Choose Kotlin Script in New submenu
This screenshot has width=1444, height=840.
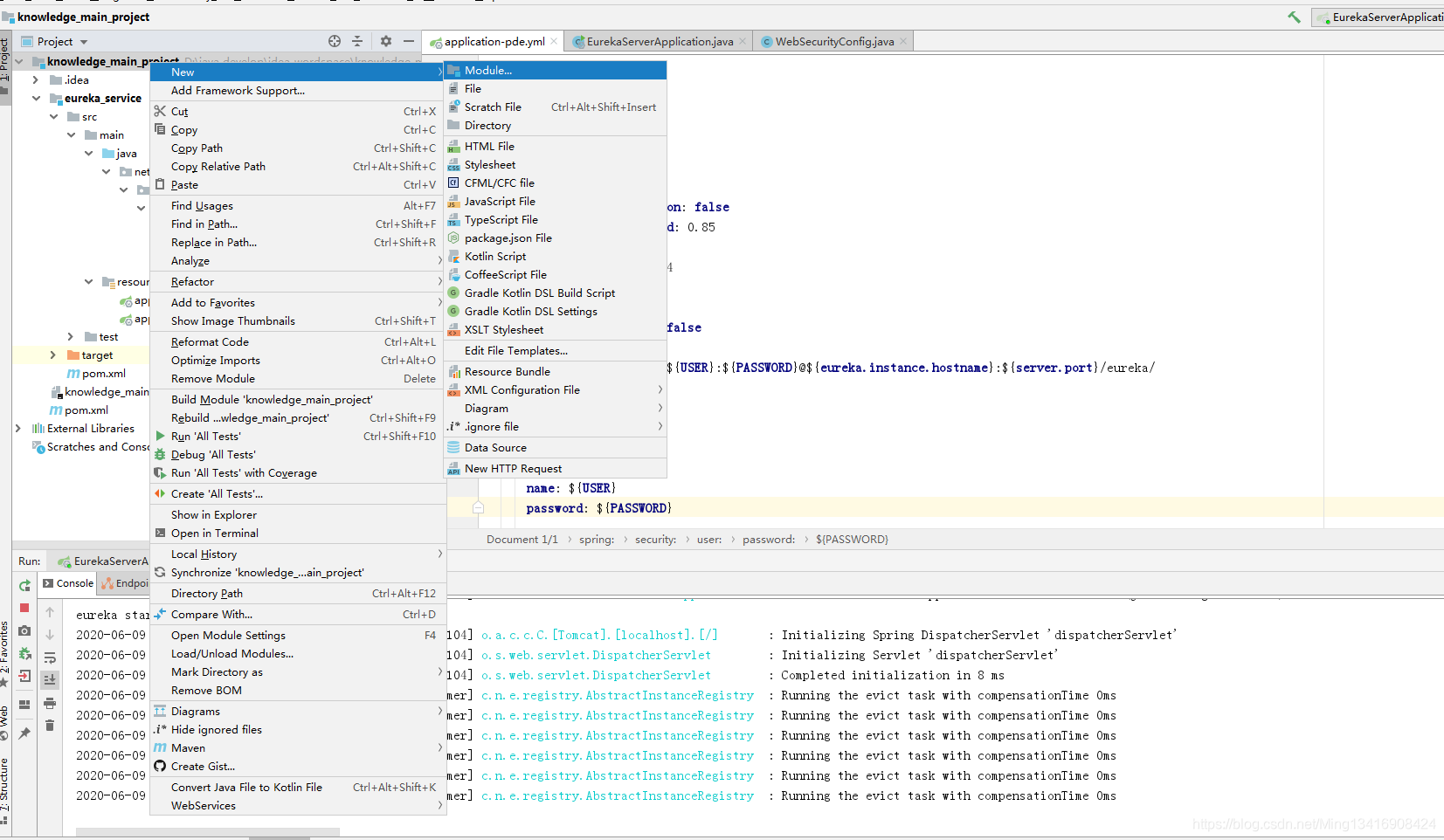tap(556, 257)
